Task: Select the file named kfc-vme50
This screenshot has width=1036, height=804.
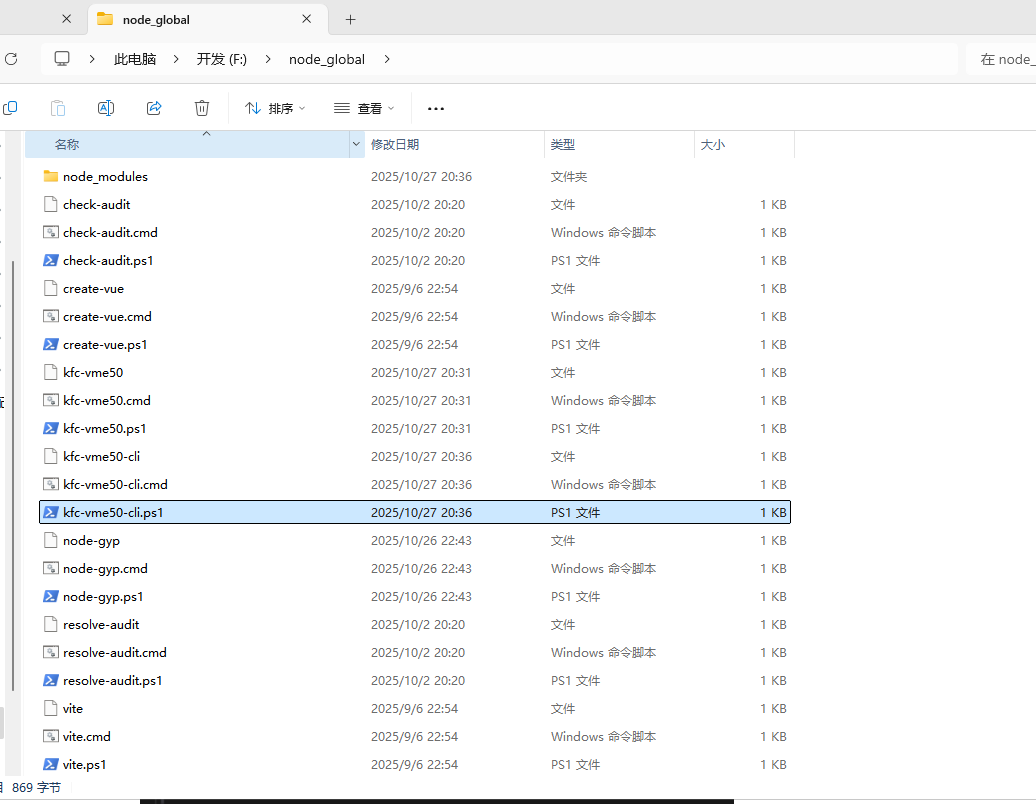Action: [x=93, y=373]
